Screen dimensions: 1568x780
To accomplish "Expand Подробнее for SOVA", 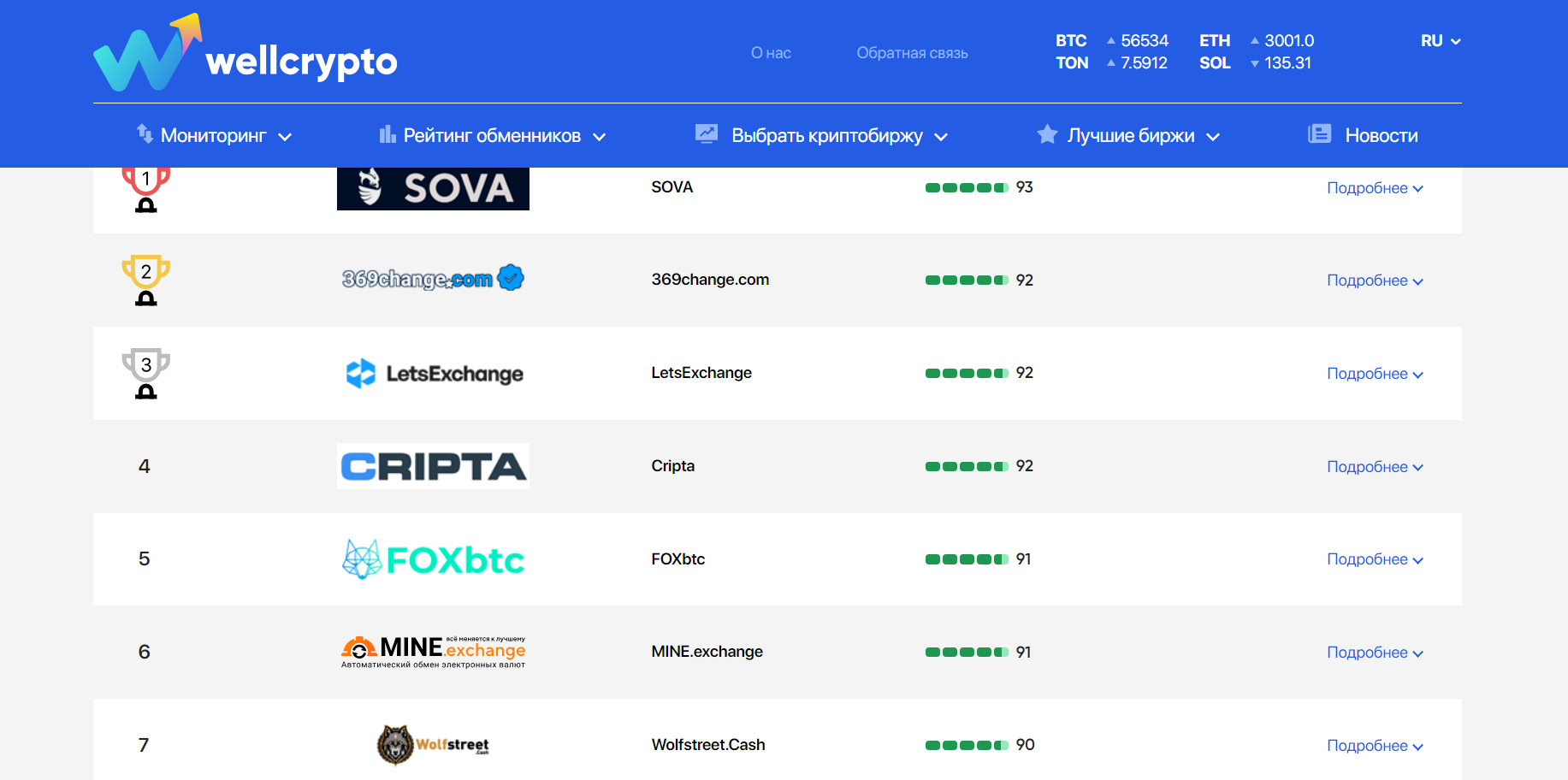I will (1375, 188).
